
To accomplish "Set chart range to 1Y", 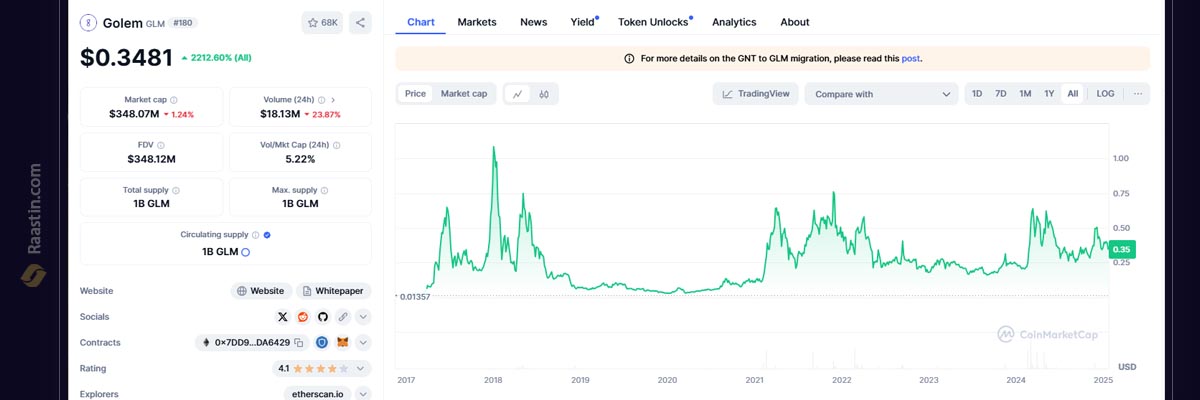I will tap(1049, 94).
